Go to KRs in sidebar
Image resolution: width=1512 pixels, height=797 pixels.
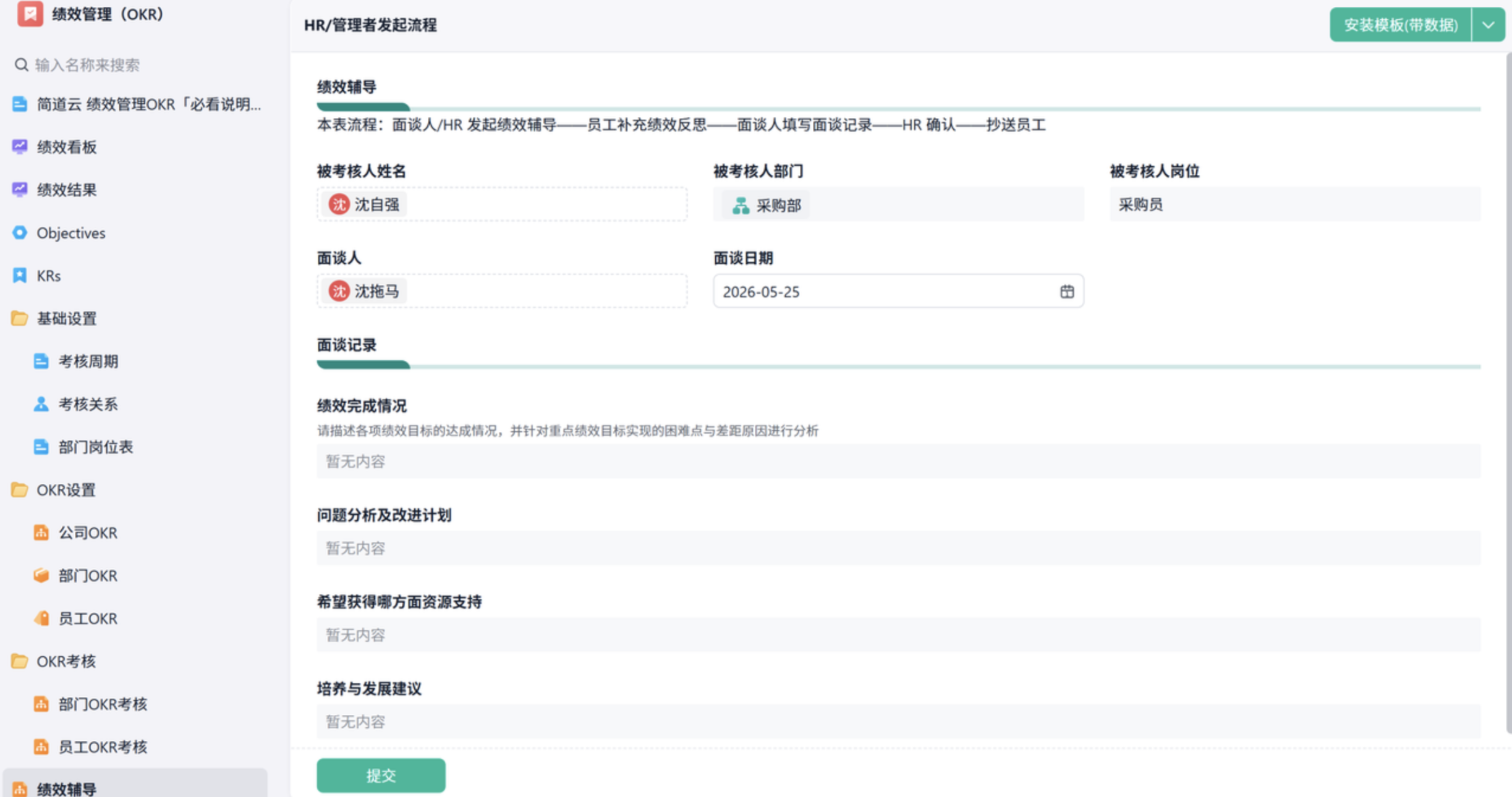pos(48,275)
